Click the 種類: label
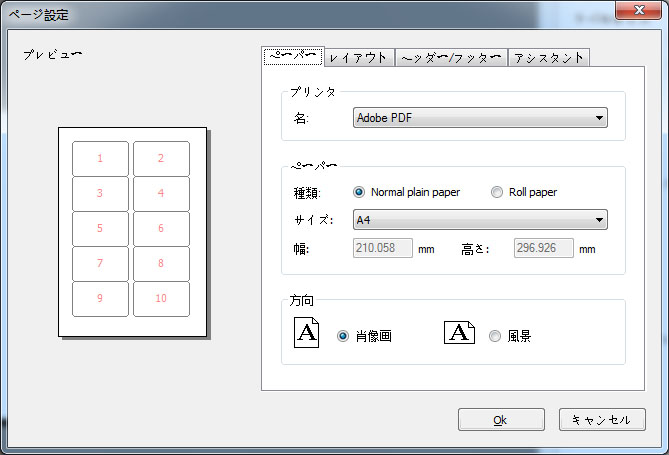 tap(307, 193)
